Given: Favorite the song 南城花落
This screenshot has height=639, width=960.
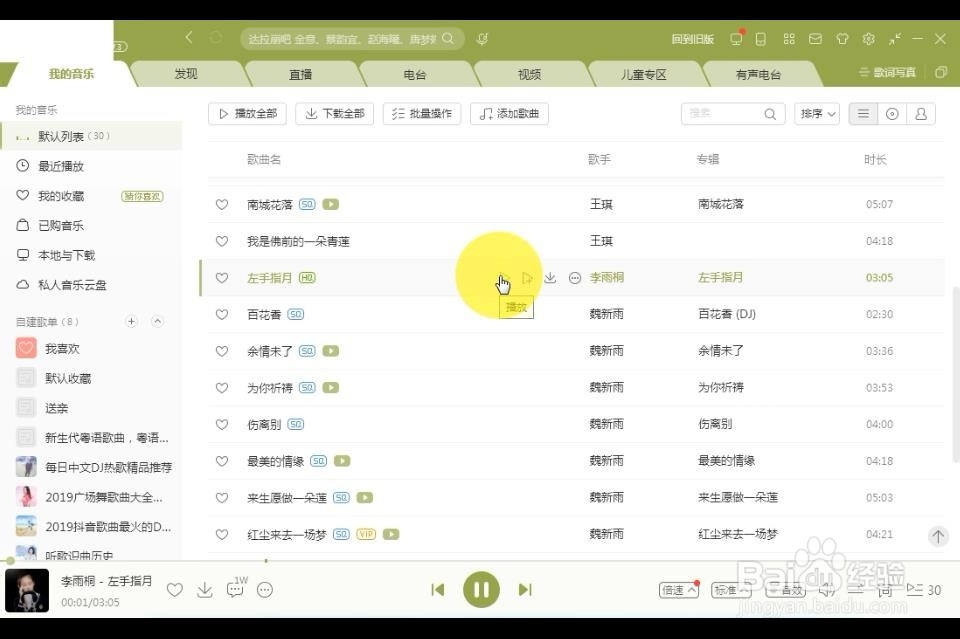Looking at the screenshot, I should click(x=222, y=204).
